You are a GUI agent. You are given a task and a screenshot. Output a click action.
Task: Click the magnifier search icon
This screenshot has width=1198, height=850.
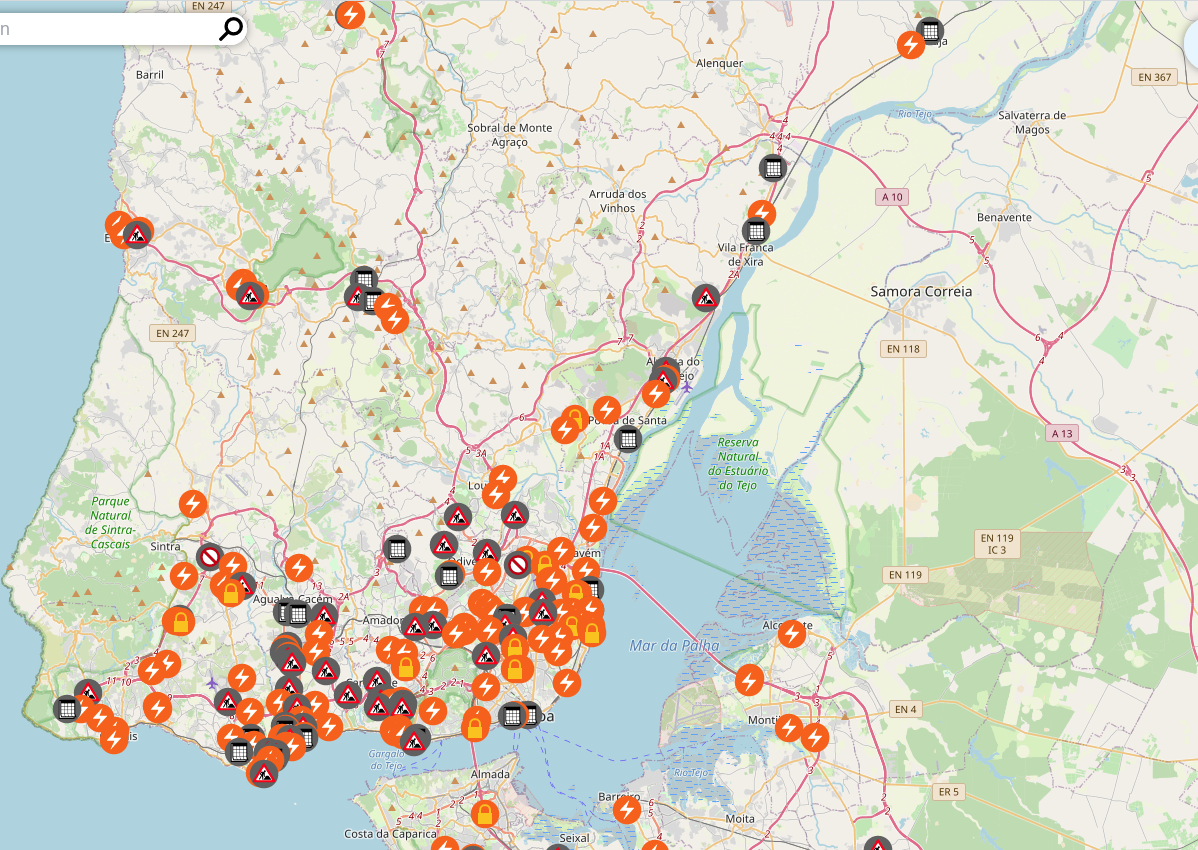click(231, 29)
